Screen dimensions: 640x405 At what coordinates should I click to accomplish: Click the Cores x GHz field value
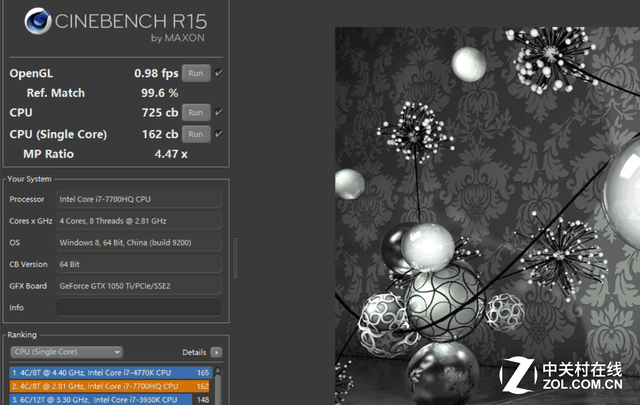tap(139, 221)
